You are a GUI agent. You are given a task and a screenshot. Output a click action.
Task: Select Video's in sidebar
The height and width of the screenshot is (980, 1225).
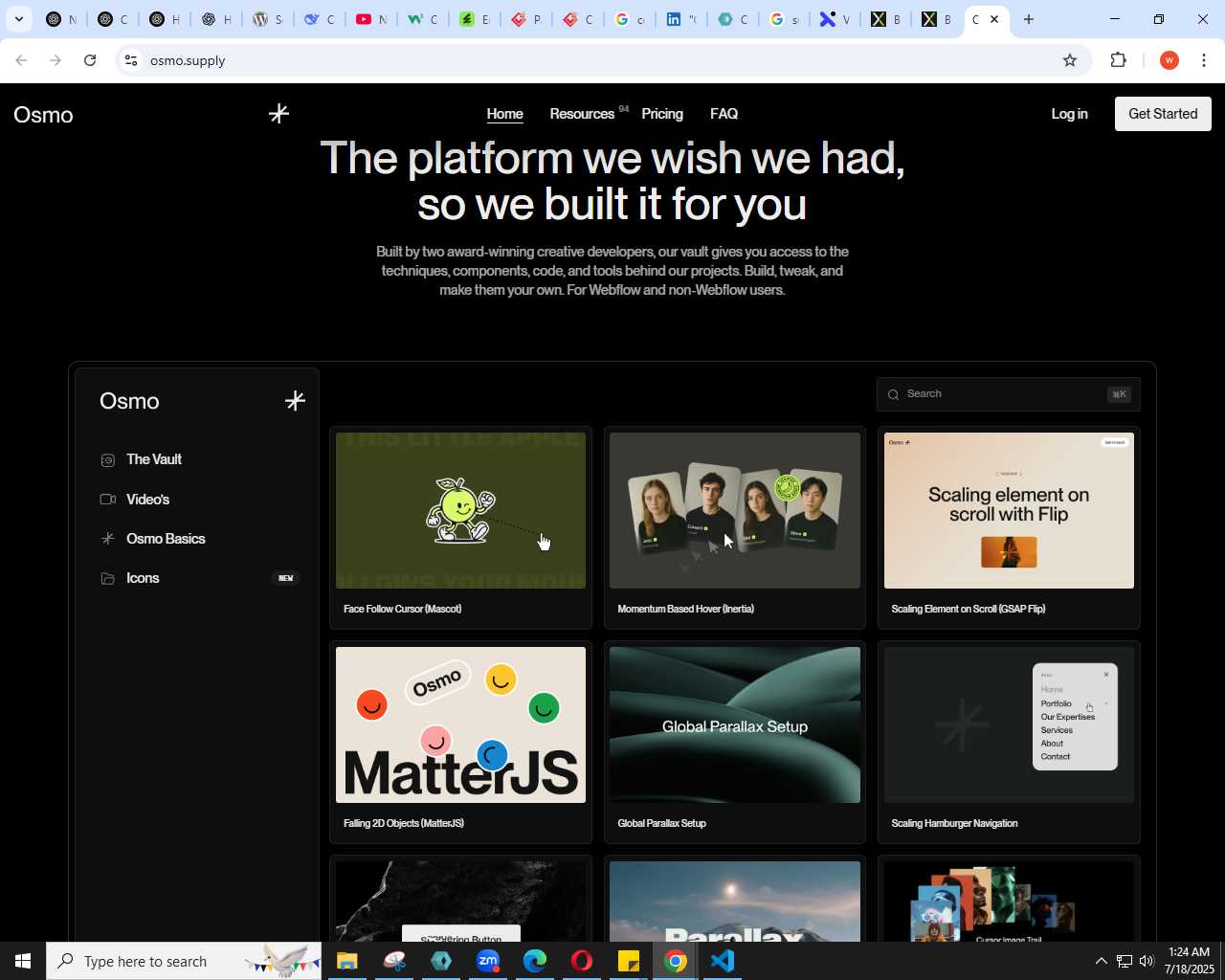pos(147,500)
